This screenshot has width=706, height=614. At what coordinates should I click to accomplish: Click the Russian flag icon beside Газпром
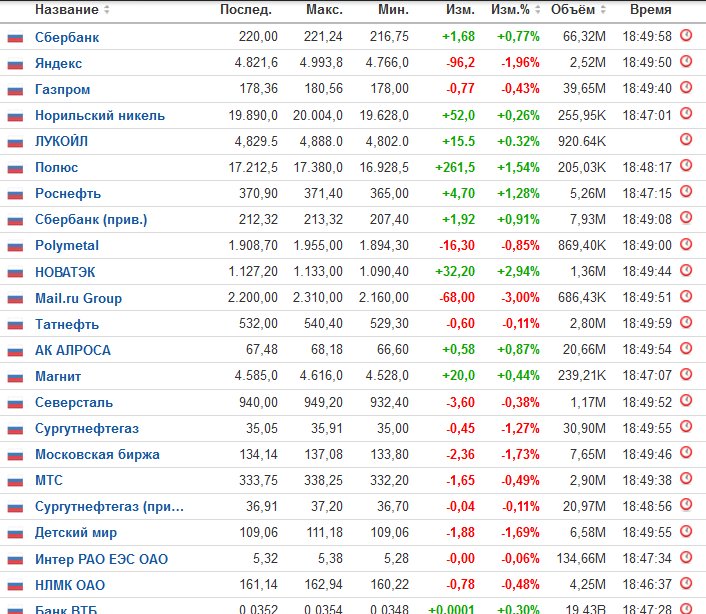(15, 90)
